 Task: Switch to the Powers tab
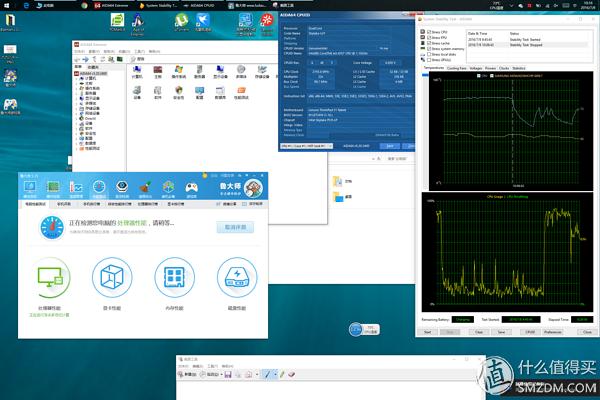coord(491,68)
